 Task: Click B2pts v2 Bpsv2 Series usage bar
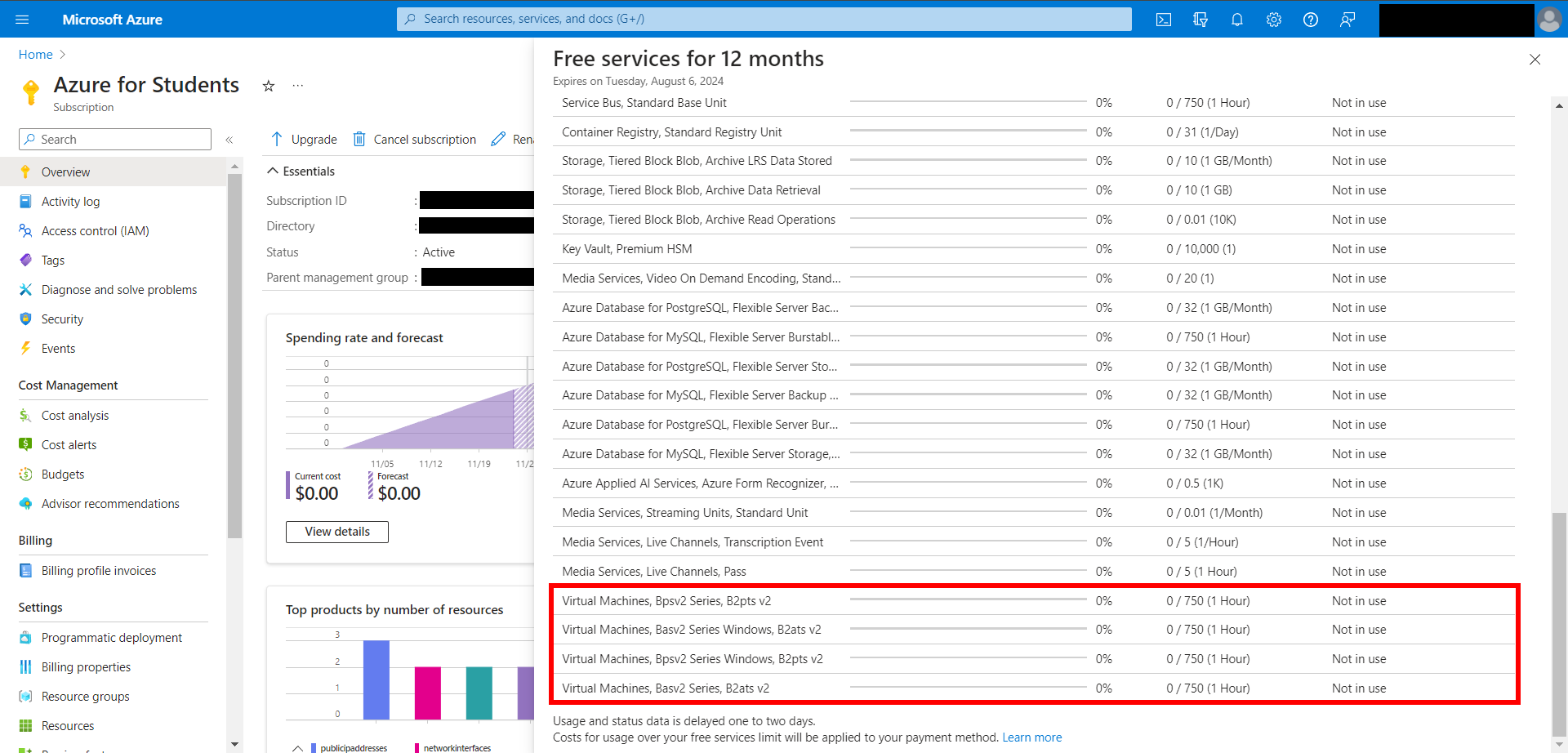click(968, 600)
